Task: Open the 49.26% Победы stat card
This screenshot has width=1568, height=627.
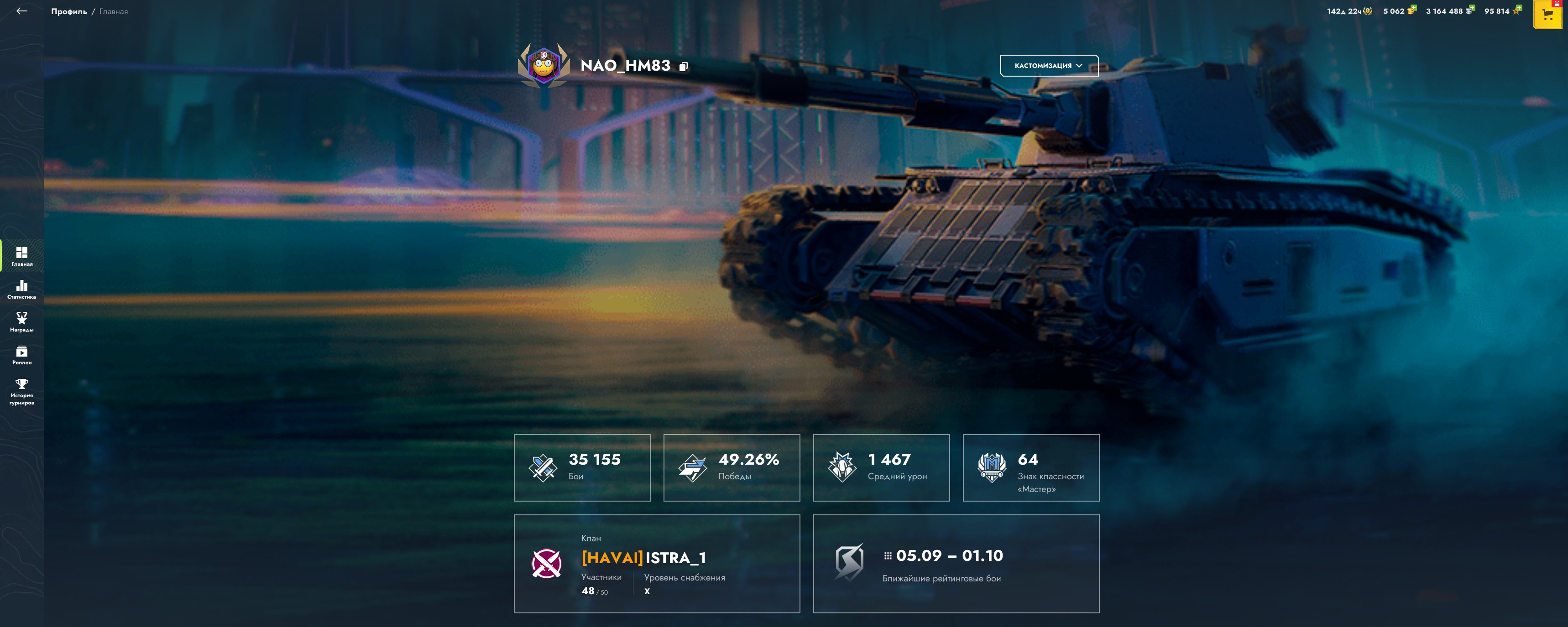Action: [x=732, y=468]
